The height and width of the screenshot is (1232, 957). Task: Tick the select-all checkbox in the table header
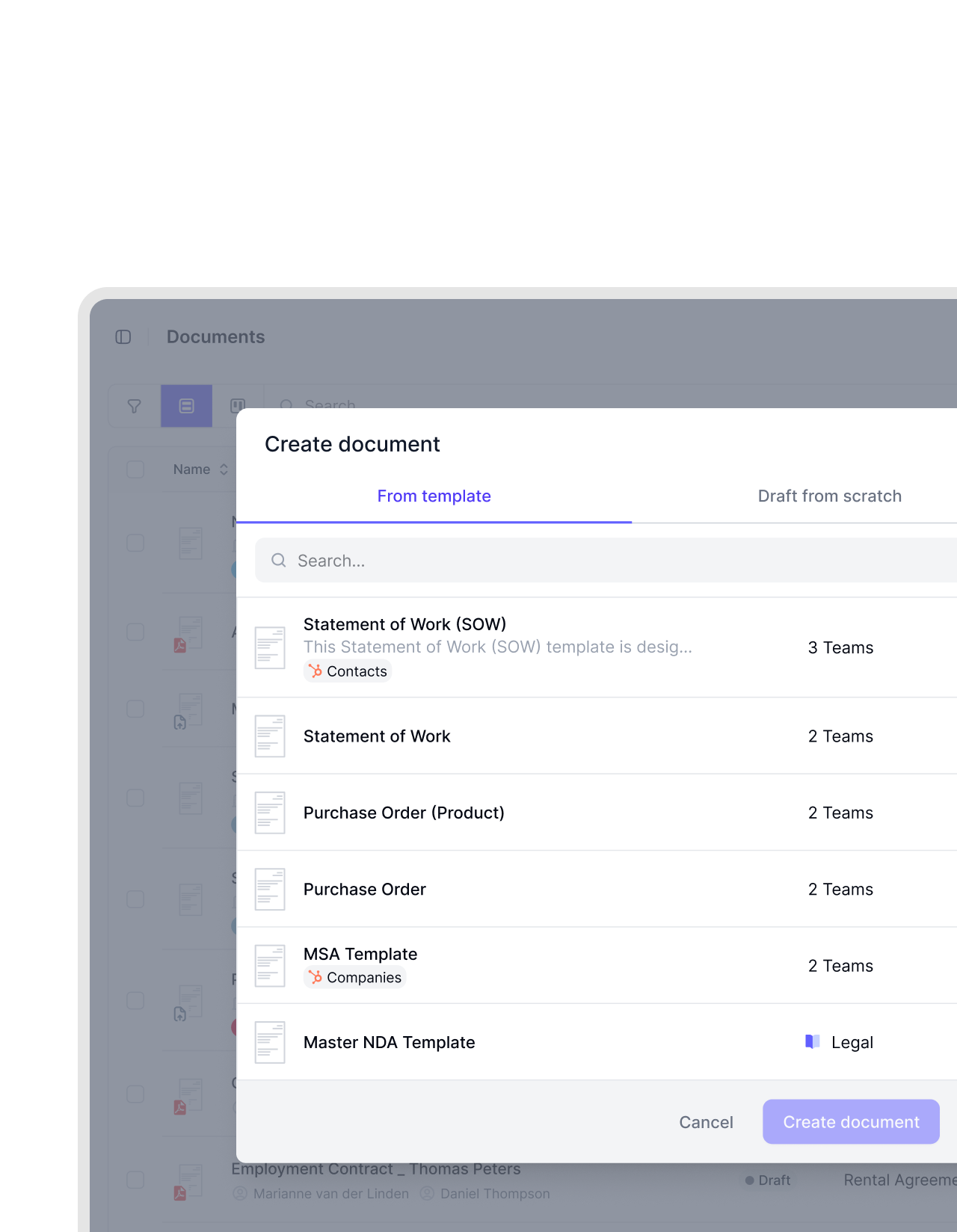[x=135, y=469]
